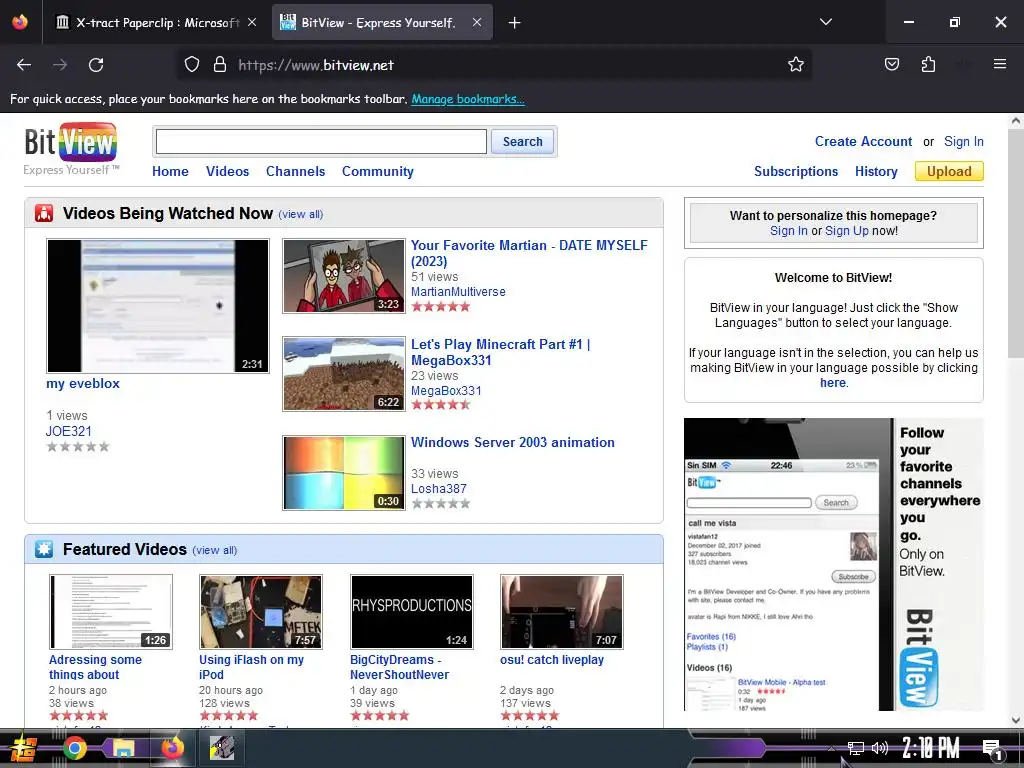Image resolution: width=1024 pixels, height=768 pixels.
Task: Rate the my eveblox video stars
Action: coord(78,447)
